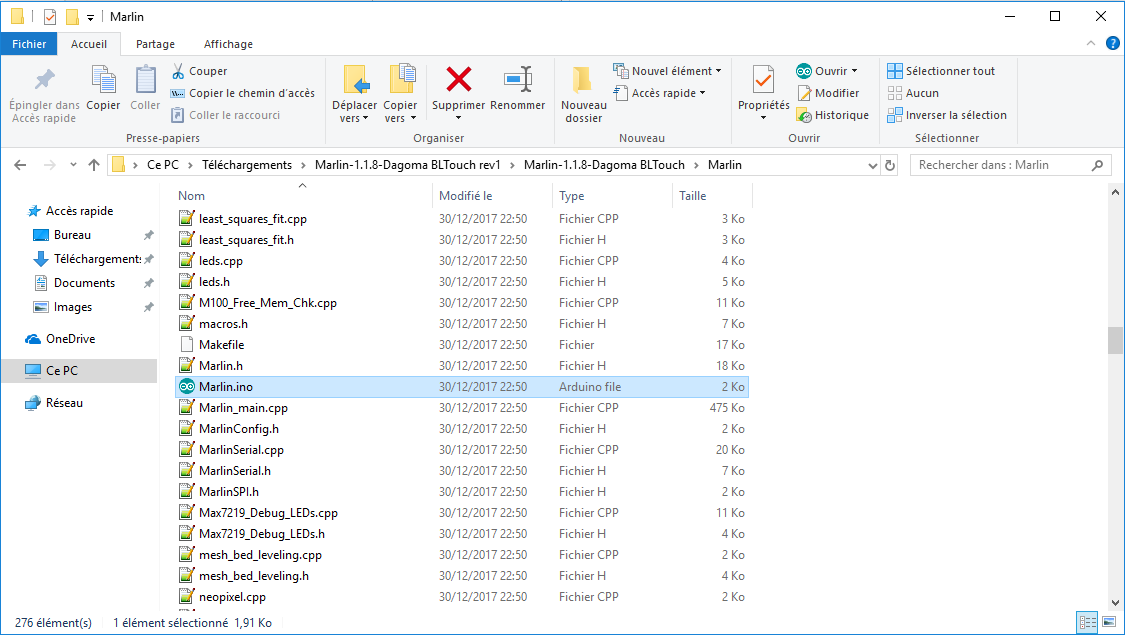Image resolution: width=1125 pixels, height=635 pixels.
Task: Open the Copier vers menu
Action: coord(400,93)
